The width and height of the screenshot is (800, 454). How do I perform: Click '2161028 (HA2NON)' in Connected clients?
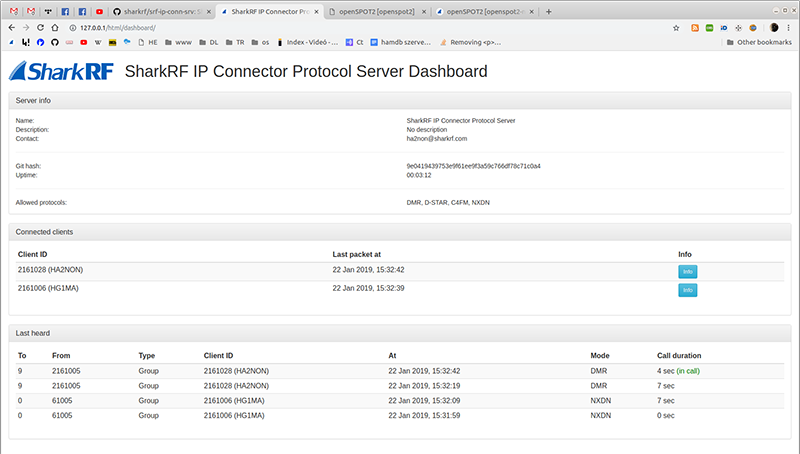point(50,269)
